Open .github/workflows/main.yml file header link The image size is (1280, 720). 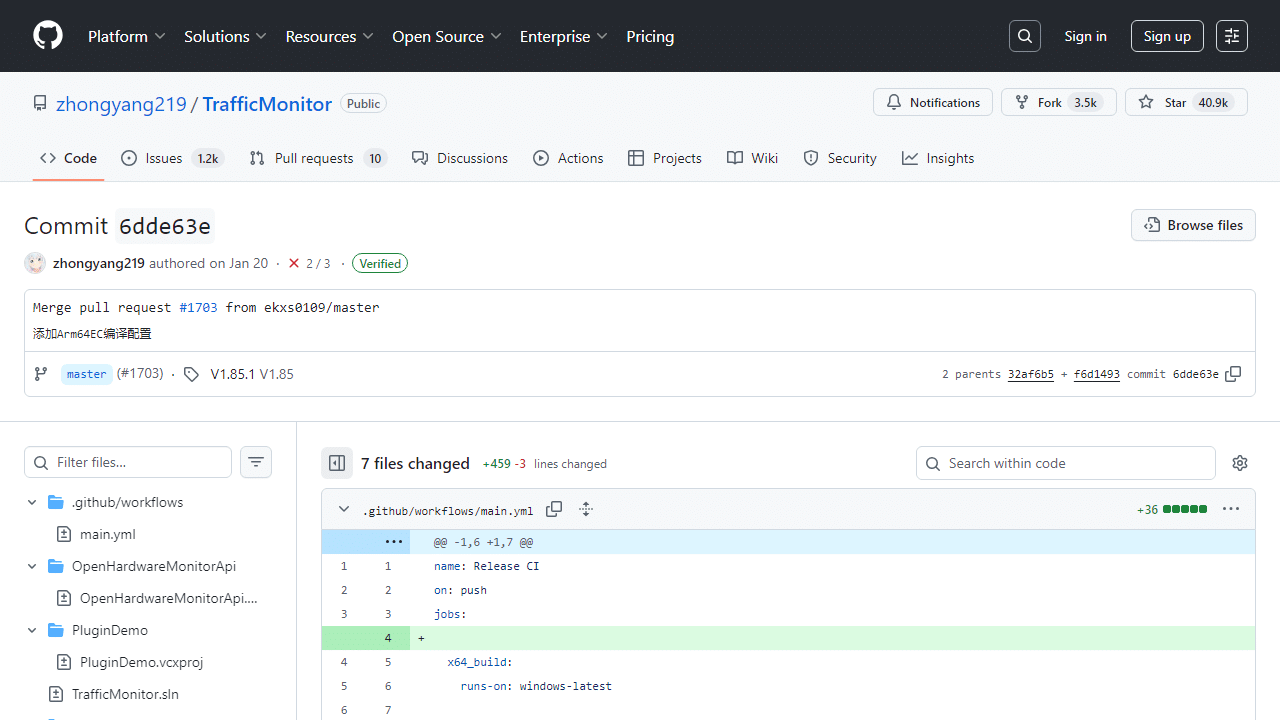(448, 510)
